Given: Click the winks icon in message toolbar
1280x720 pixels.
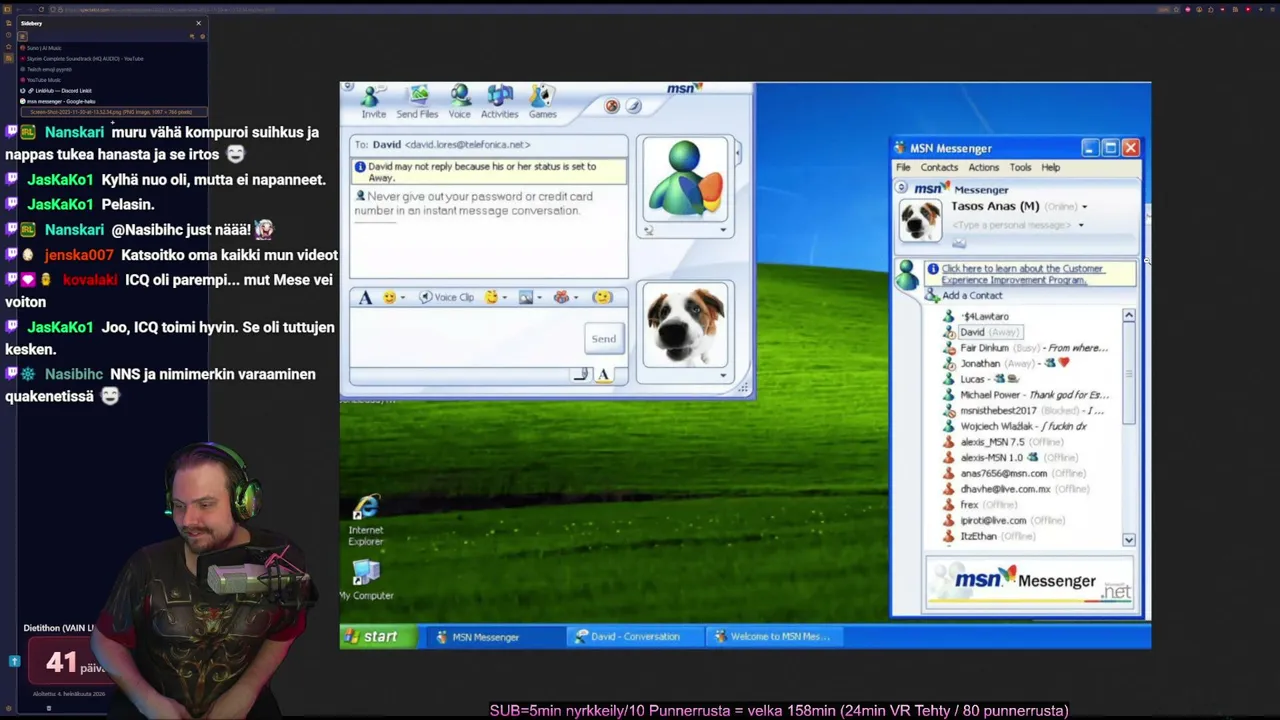Looking at the screenshot, I should [x=491, y=297].
